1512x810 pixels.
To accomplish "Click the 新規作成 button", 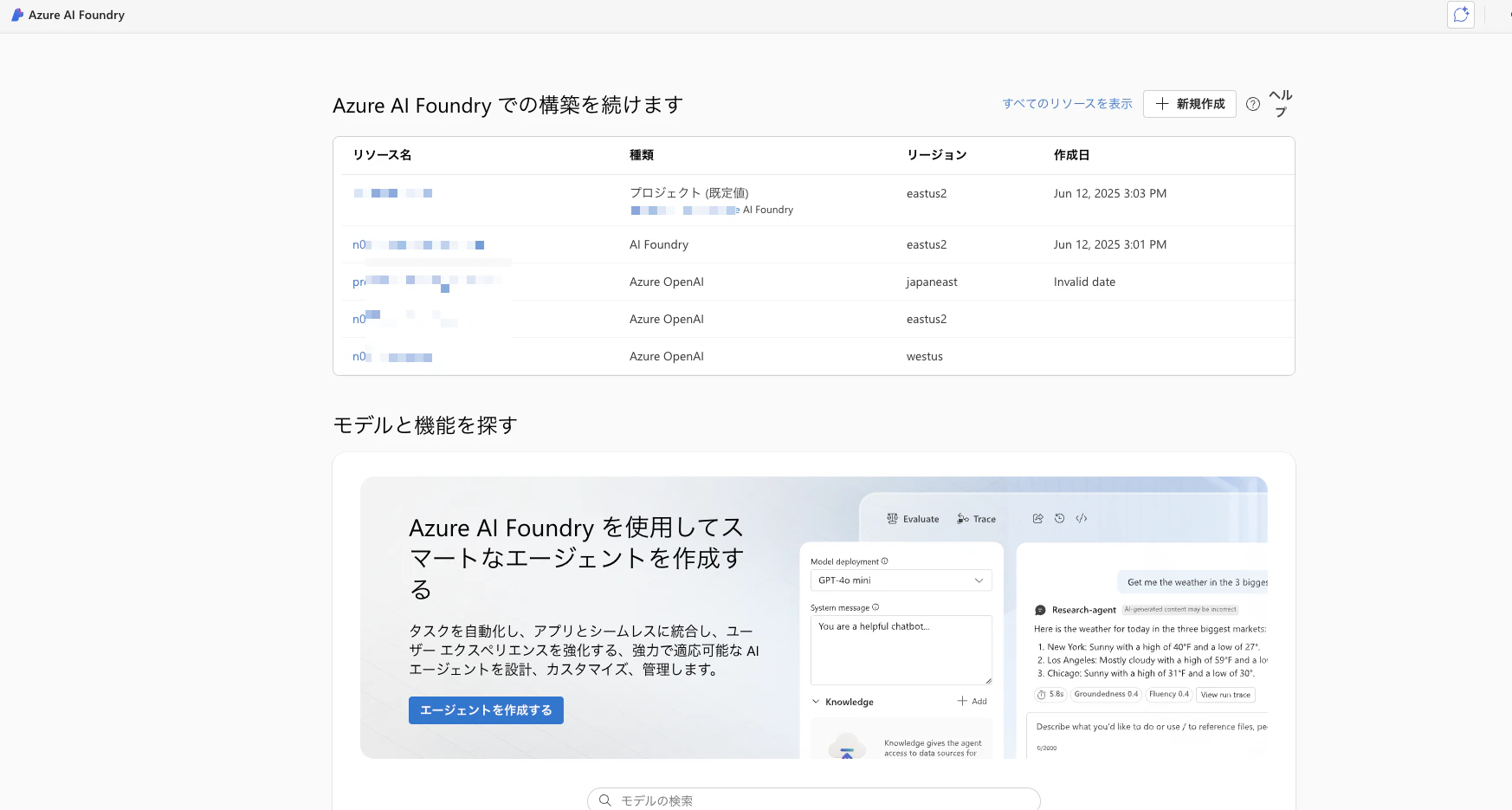I will click(x=1190, y=104).
